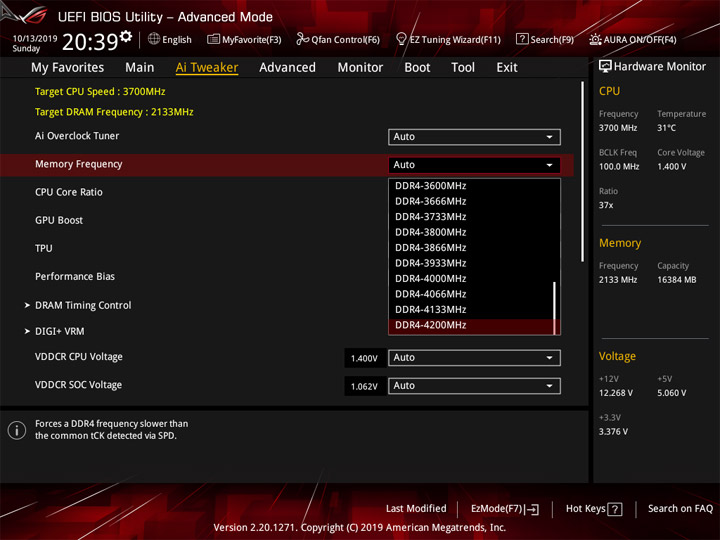
Task: Choose DDR4-4133MHz option
Action: pos(471,309)
